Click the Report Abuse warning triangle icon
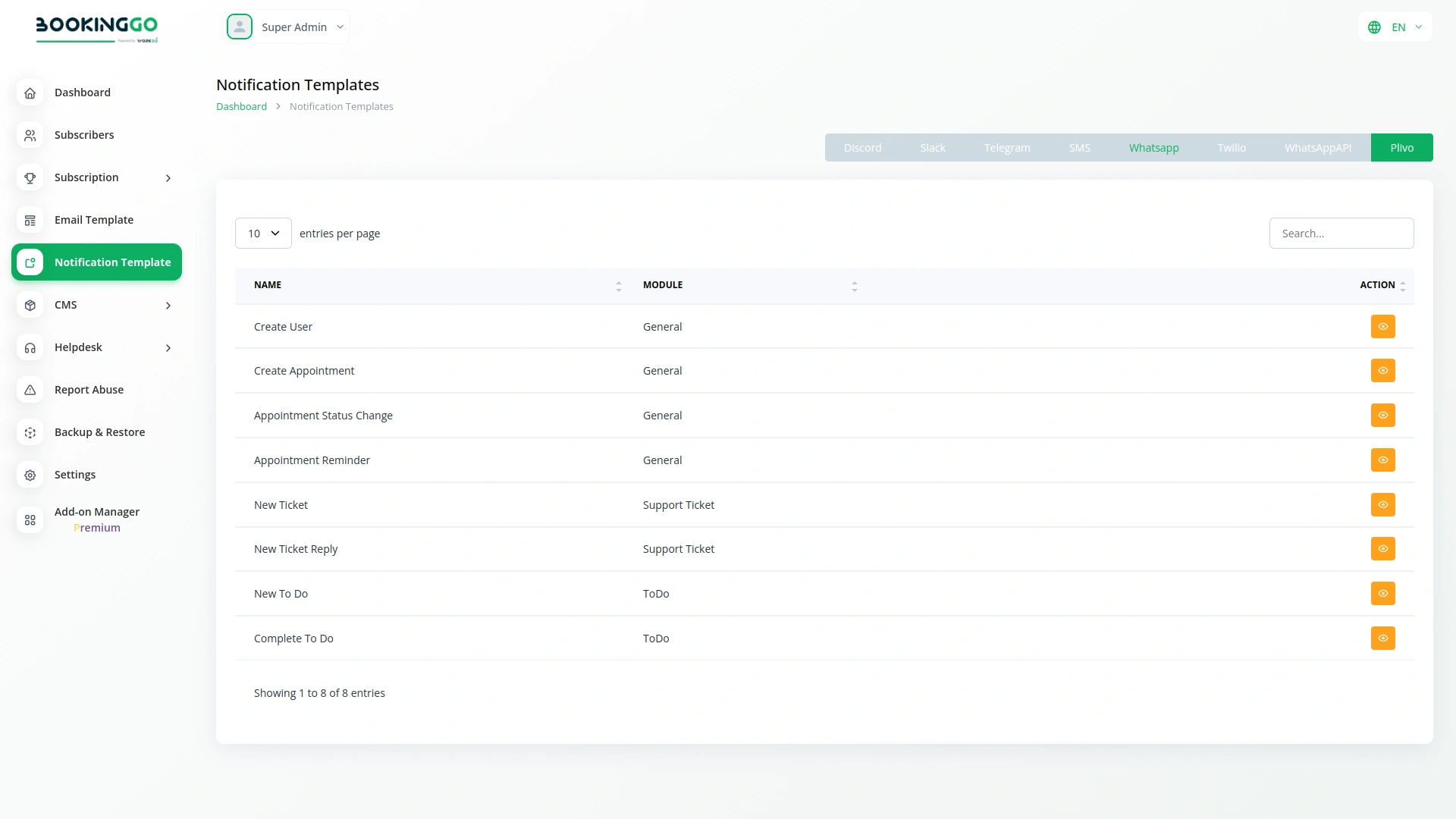This screenshot has width=1456, height=819. pyautogui.click(x=30, y=390)
